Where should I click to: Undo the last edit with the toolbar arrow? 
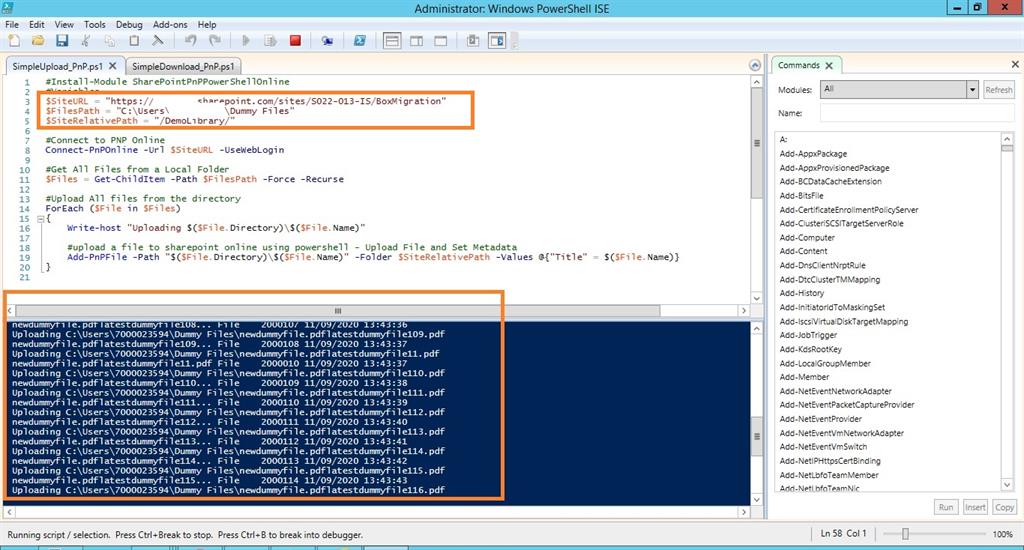pyautogui.click(x=191, y=40)
